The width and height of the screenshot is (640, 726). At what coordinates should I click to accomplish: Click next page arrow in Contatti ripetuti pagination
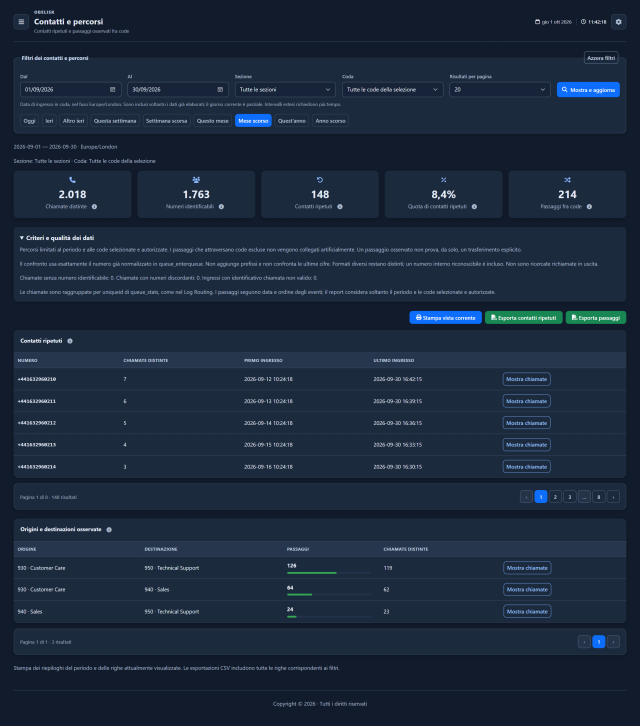[613, 497]
